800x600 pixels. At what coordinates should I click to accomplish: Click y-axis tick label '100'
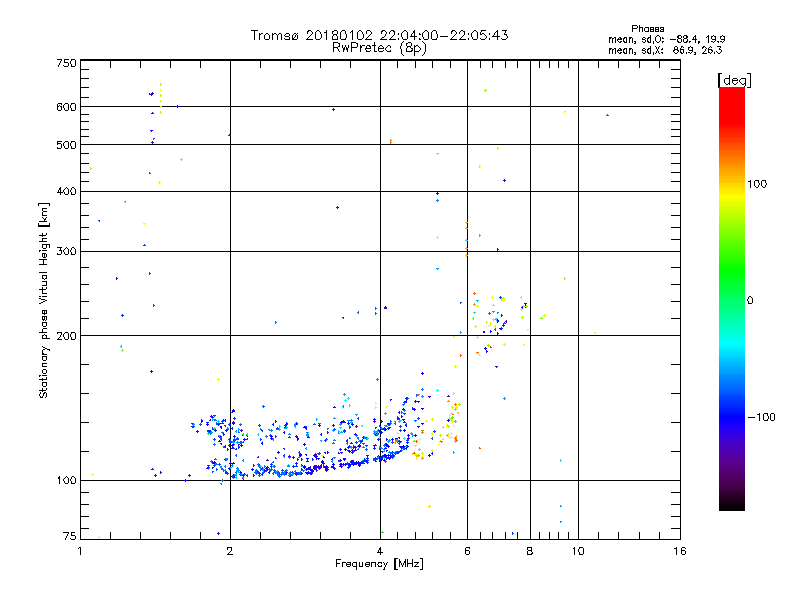66,481
